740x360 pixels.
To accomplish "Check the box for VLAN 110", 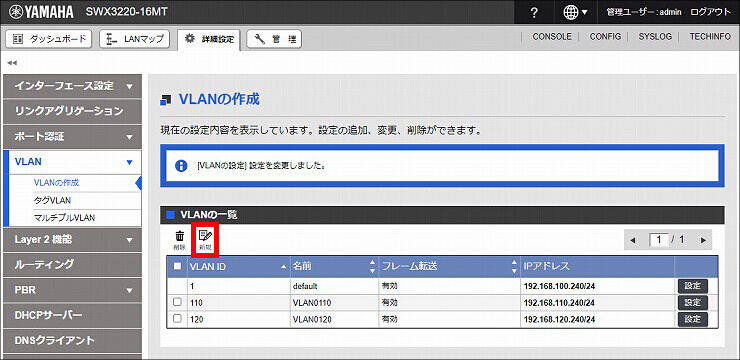I will [x=177, y=302].
